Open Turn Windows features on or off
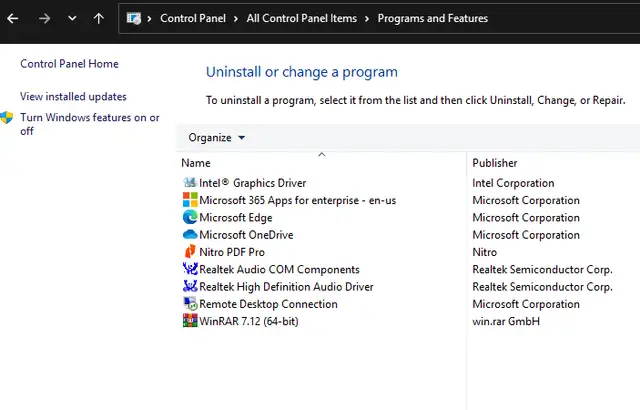 (90, 124)
